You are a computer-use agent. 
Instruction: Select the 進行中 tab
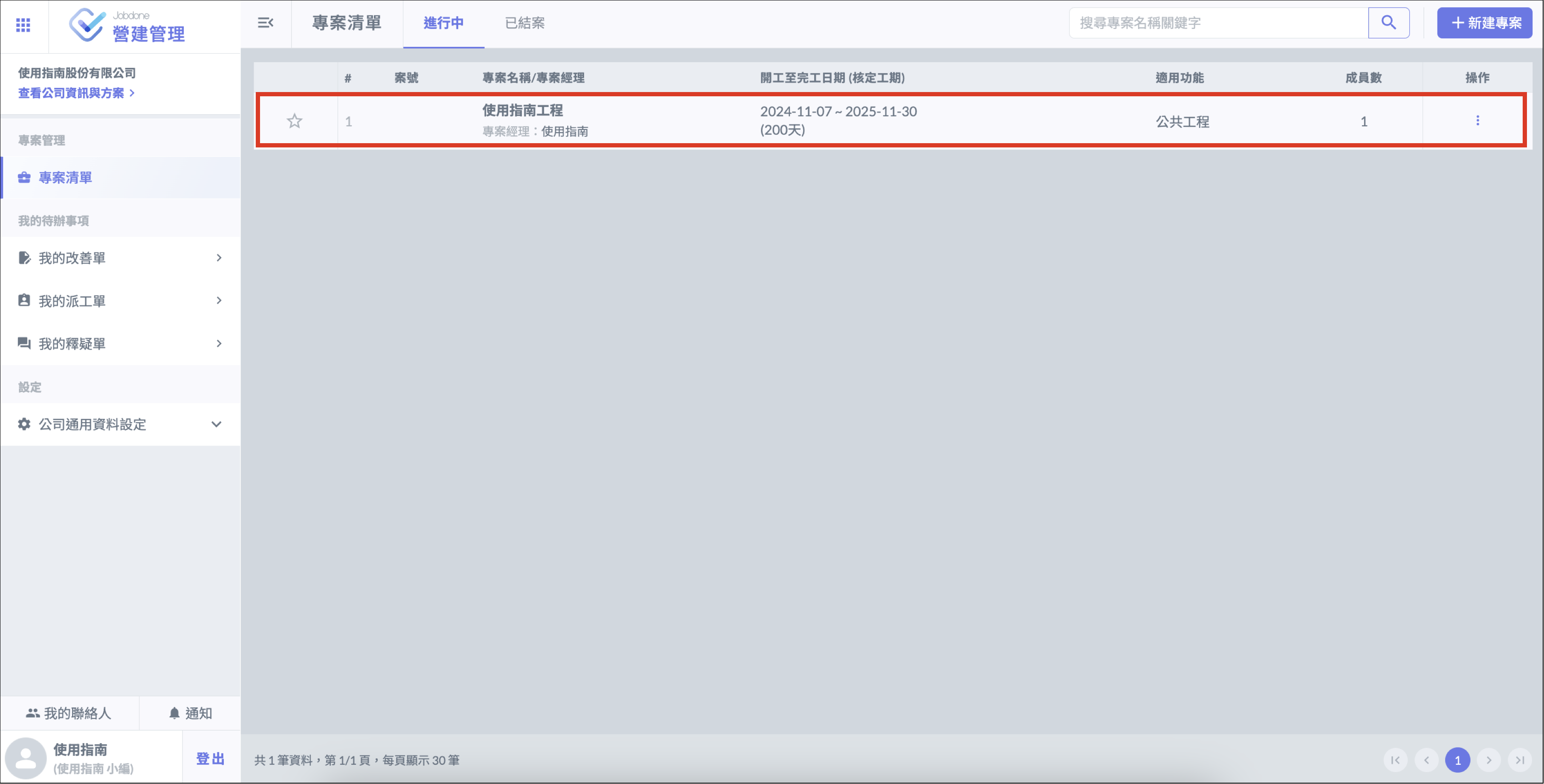tap(443, 23)
